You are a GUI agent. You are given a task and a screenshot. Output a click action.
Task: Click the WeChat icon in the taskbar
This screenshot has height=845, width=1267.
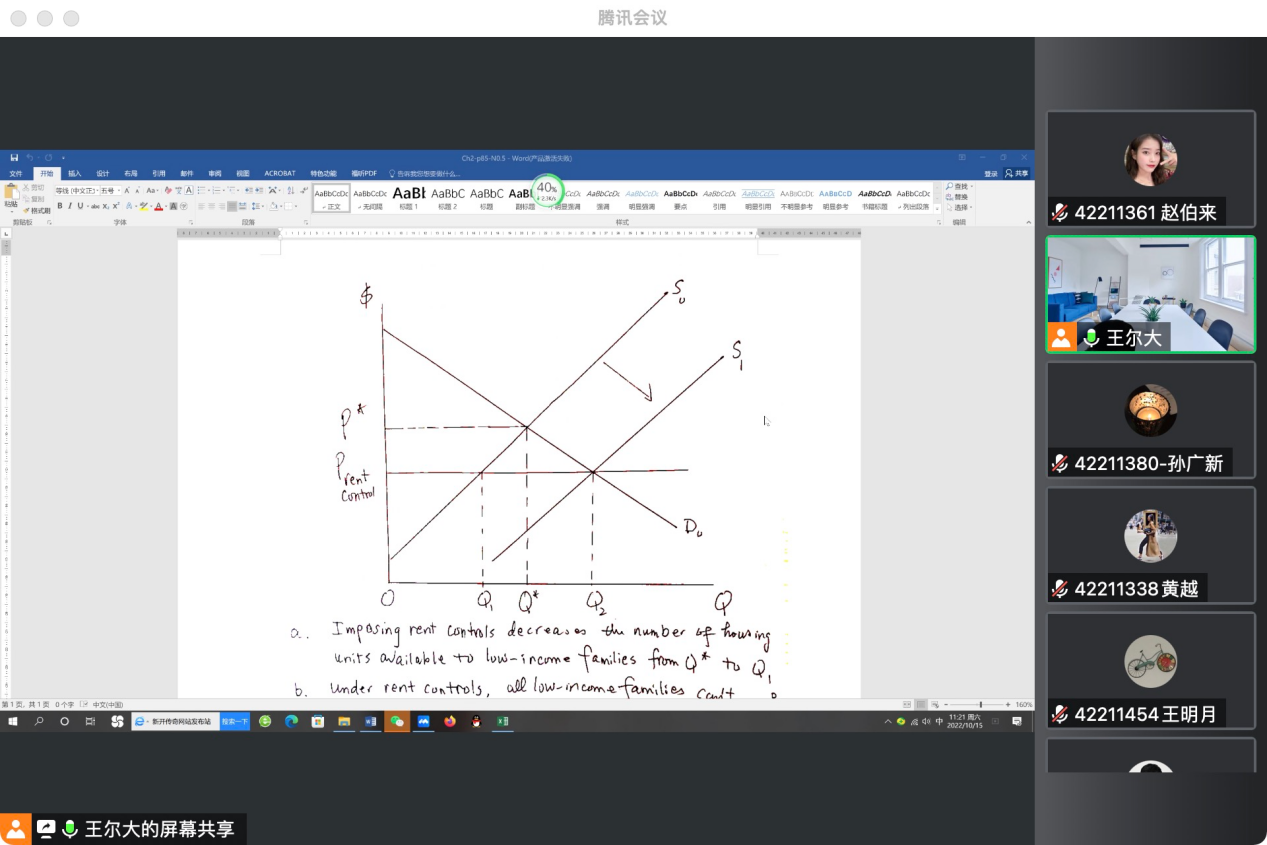[x=397, y=721]
